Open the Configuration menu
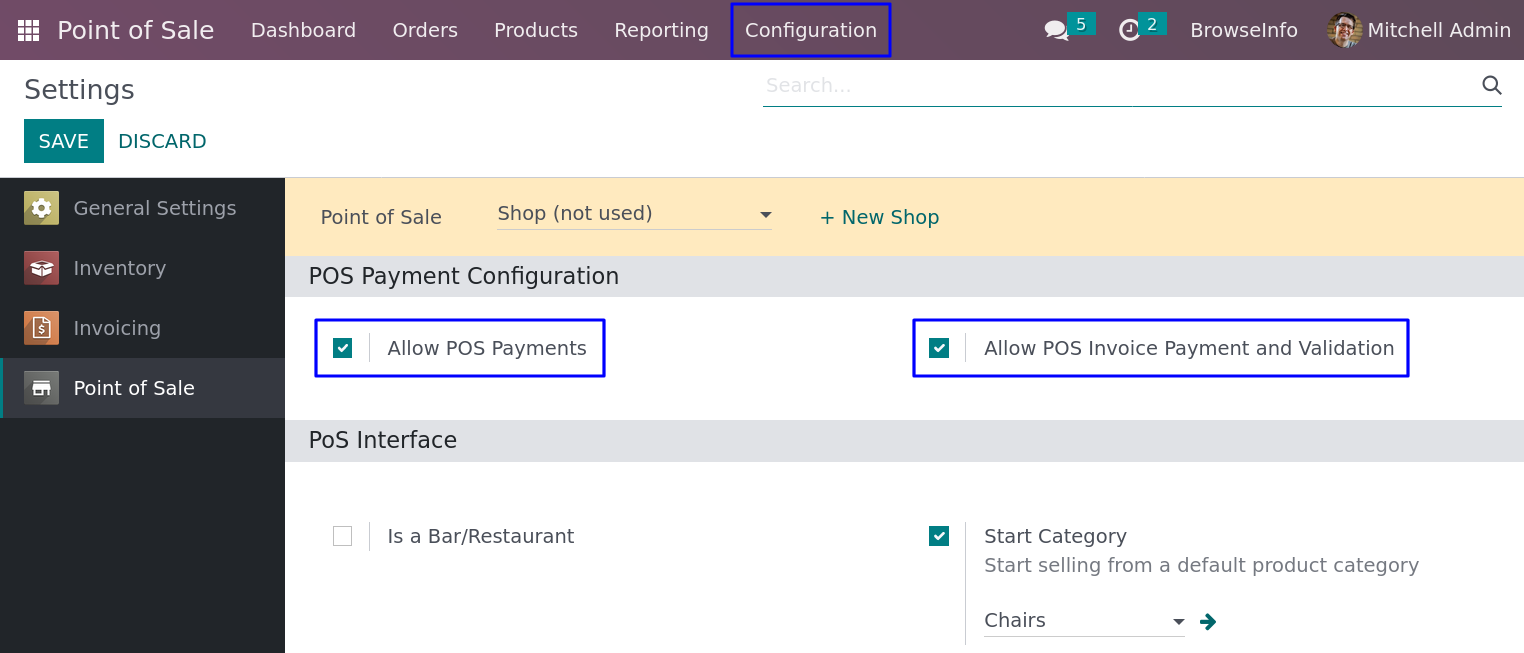Screen dimensions: 1524x653 click(811, 30)
